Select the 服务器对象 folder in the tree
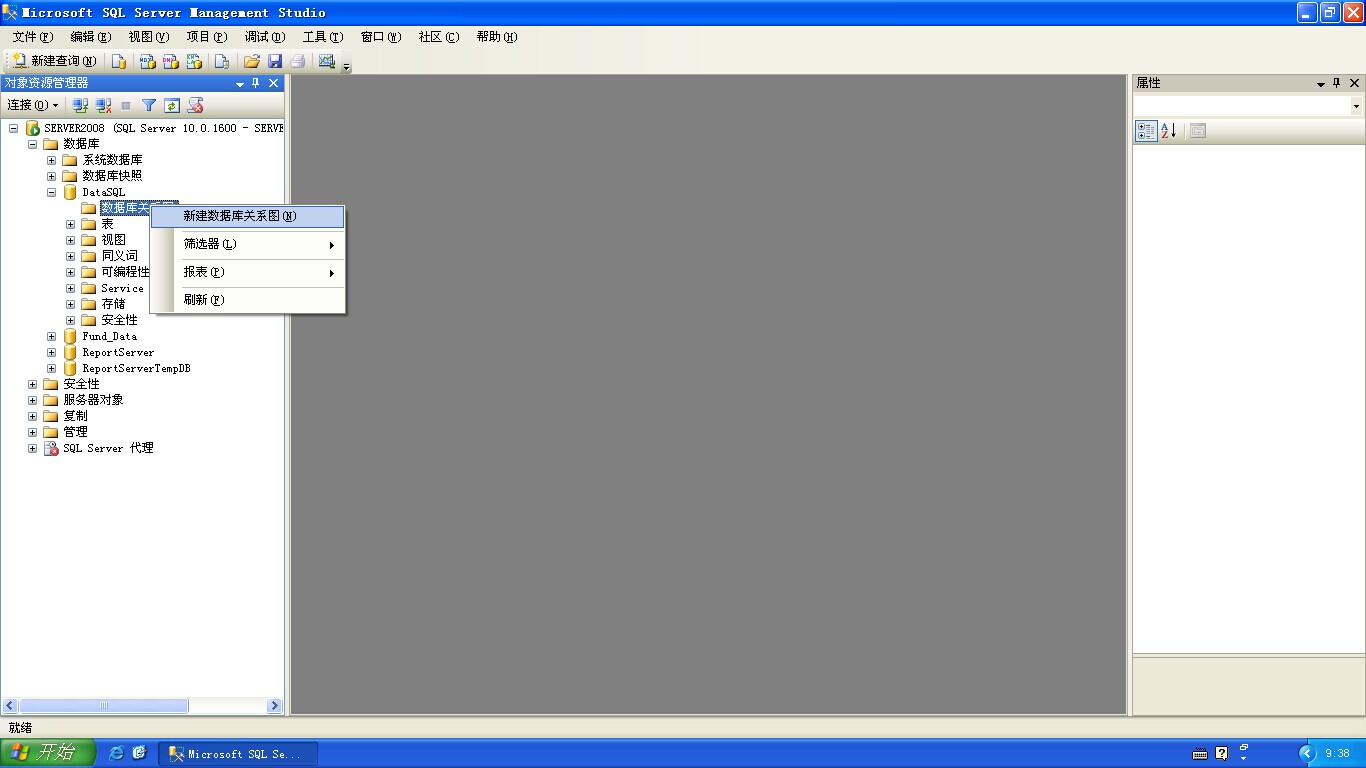Viewport: 1366px width, 768px height. (x=93, y=400)
